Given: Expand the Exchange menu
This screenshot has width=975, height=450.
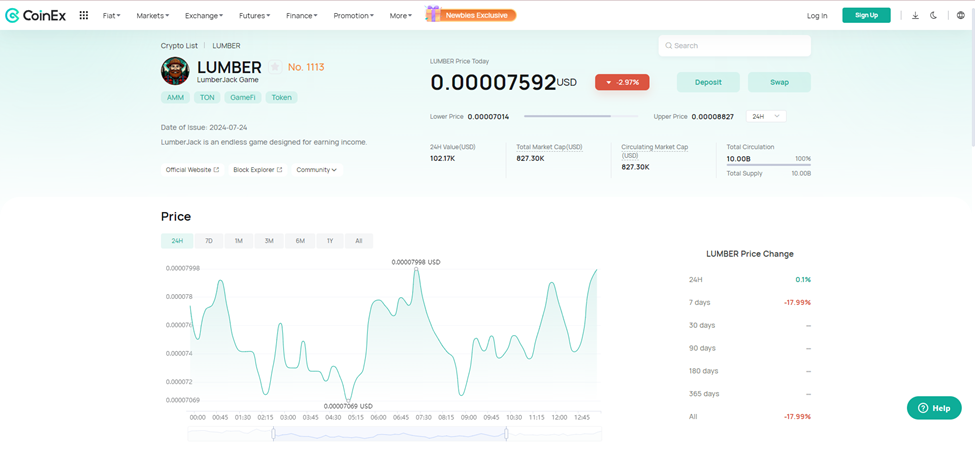Looking at the screenshot, I should click(204, 16).
